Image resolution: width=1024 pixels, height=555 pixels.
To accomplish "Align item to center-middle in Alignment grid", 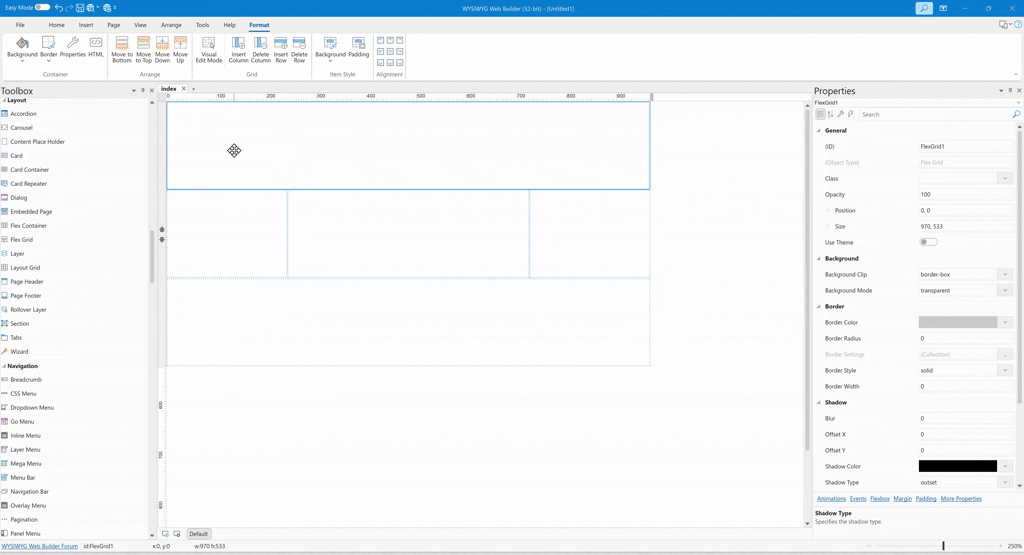I will (390, 52).
